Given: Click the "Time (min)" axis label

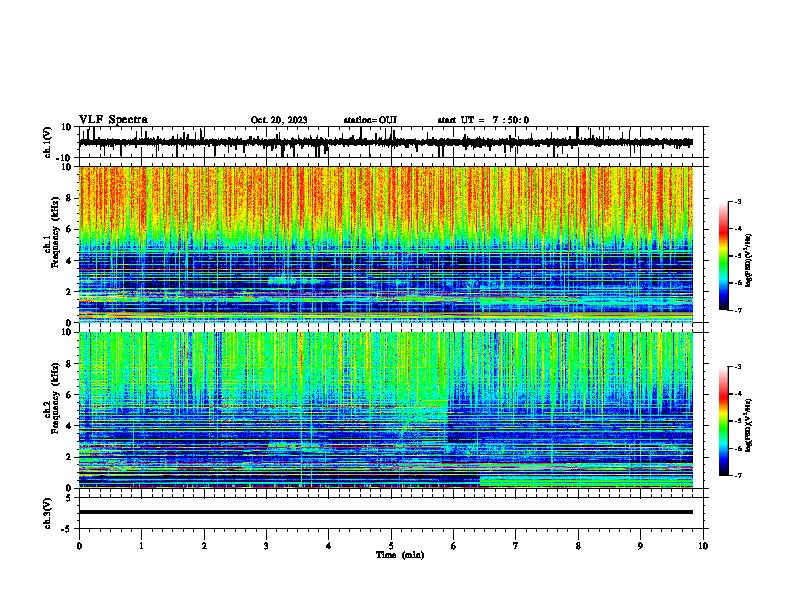Looking at the screenshot, I should [400, 555].
